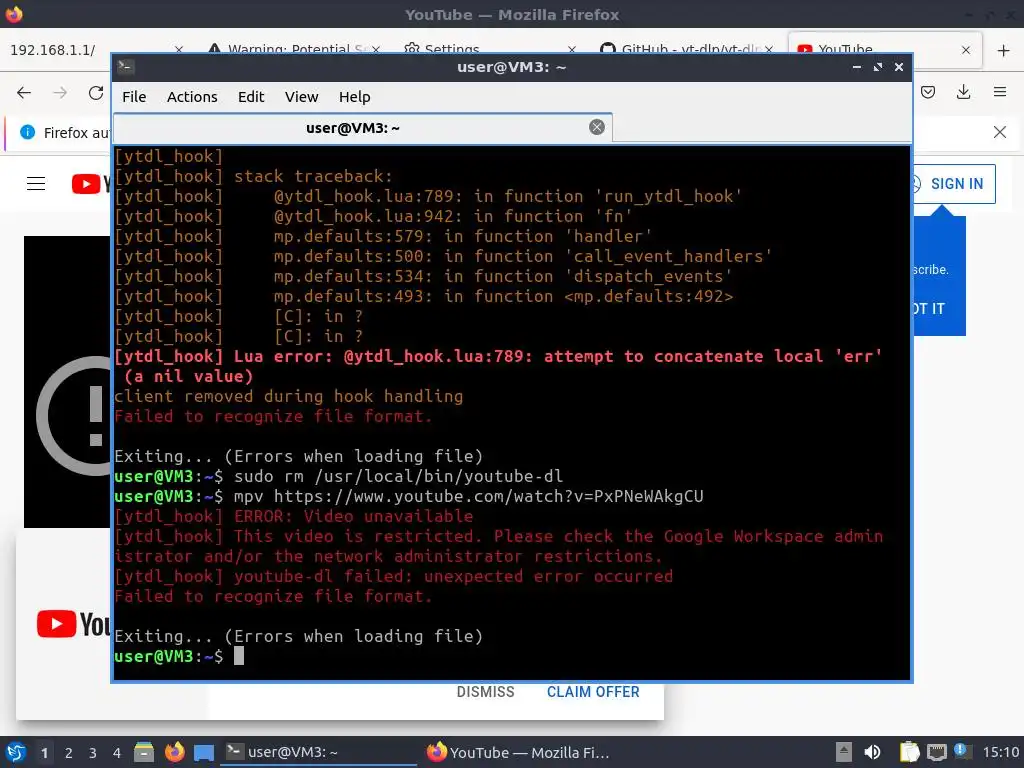
Task: Switch to workspace 3
Action: pos(93,753)
